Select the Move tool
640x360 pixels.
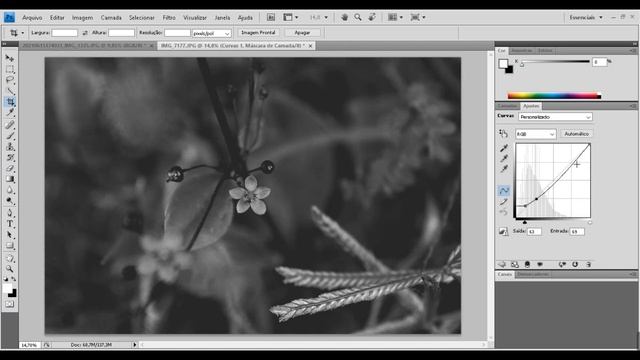pos(9,58)
